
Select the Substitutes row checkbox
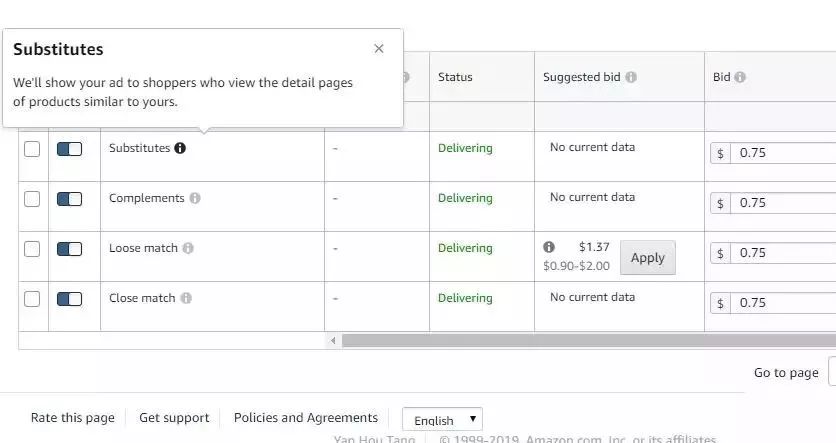(32, 149)
